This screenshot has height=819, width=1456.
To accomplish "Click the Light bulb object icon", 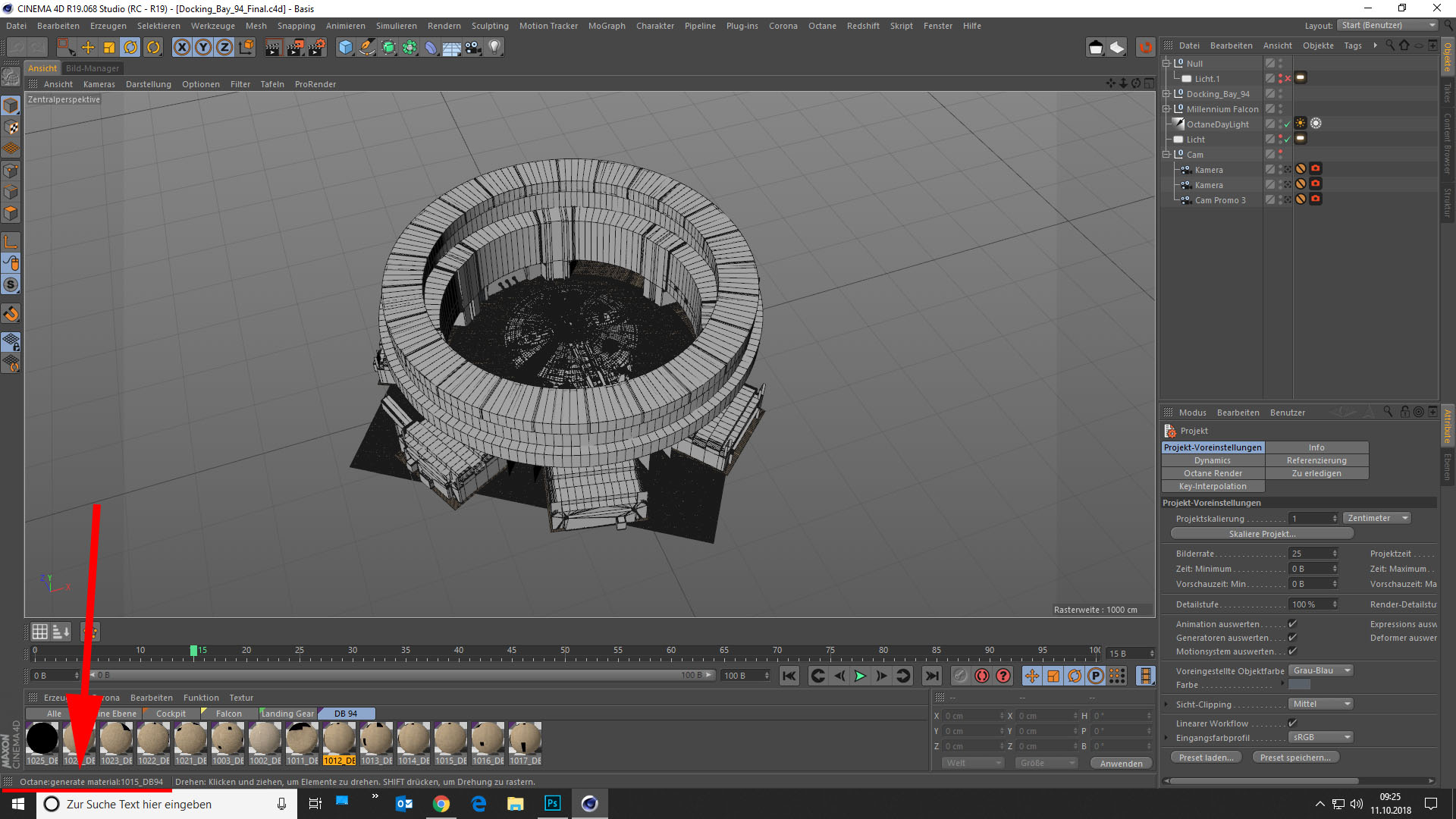I will pos(494,48).
